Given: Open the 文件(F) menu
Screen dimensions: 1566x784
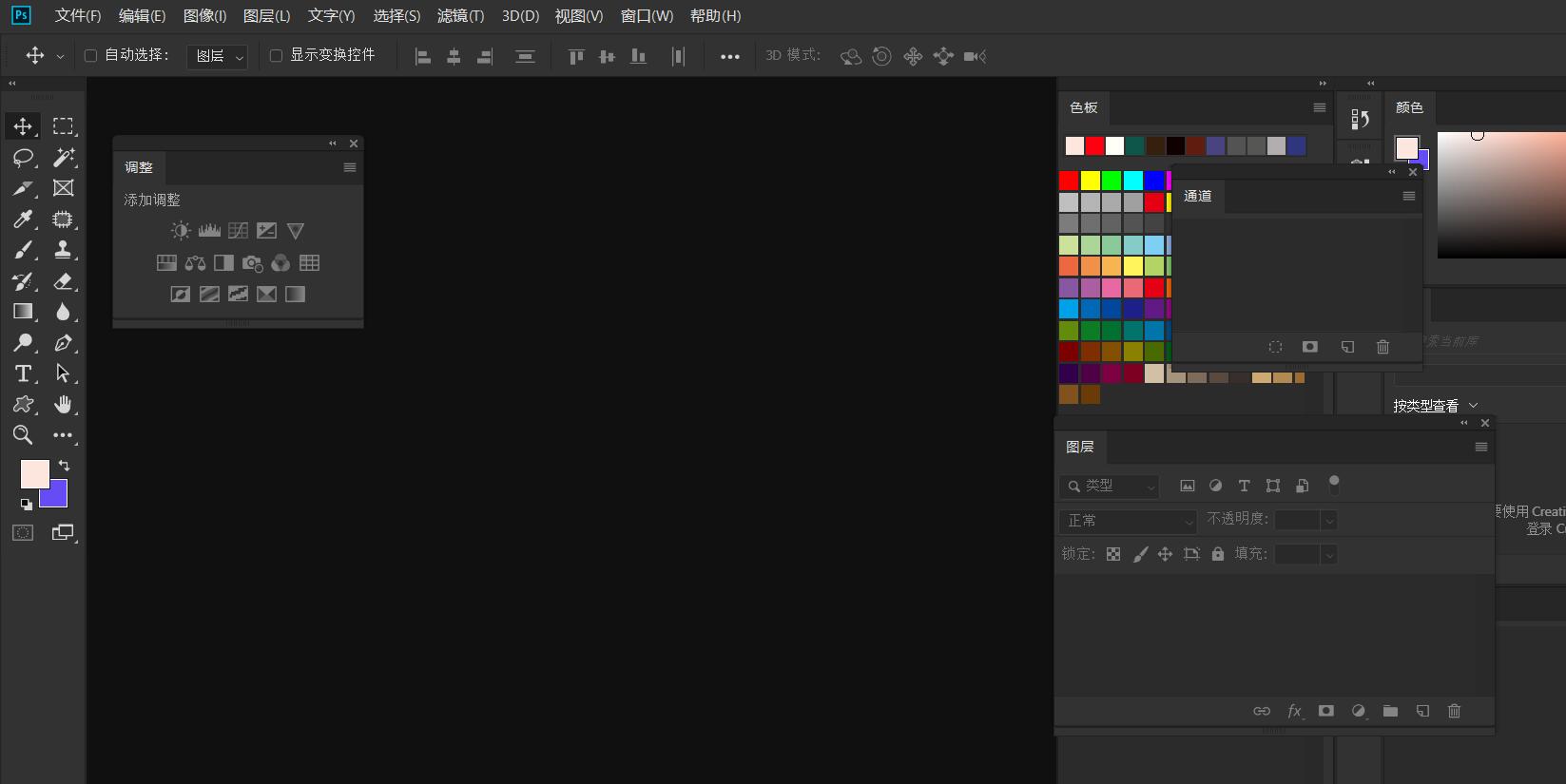Looking at the screenshot, I should click(78, 16).
